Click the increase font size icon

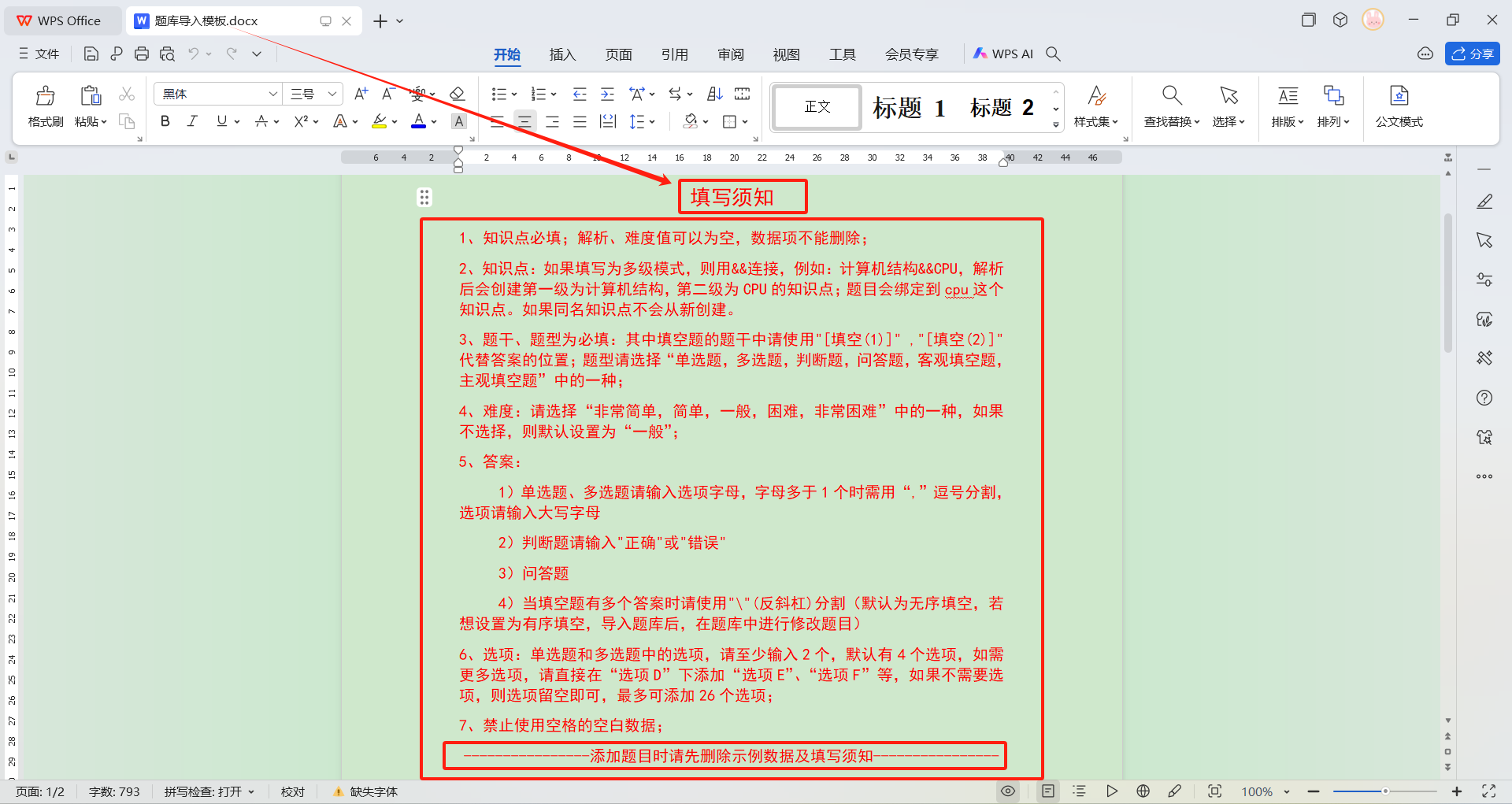(x=361, y=94)
